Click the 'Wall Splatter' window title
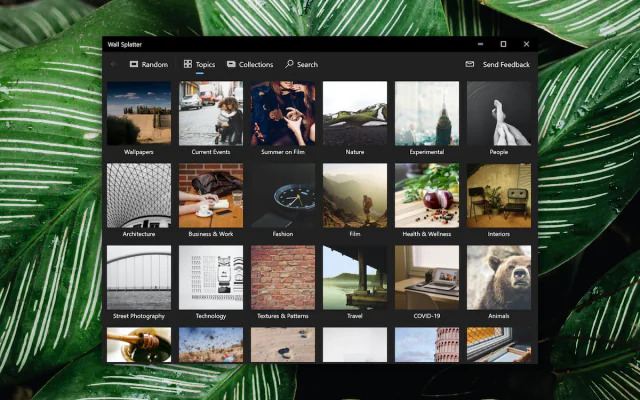The width and height of the screenshot is (640, 400). pyautogui.click(x=124, y=44)
